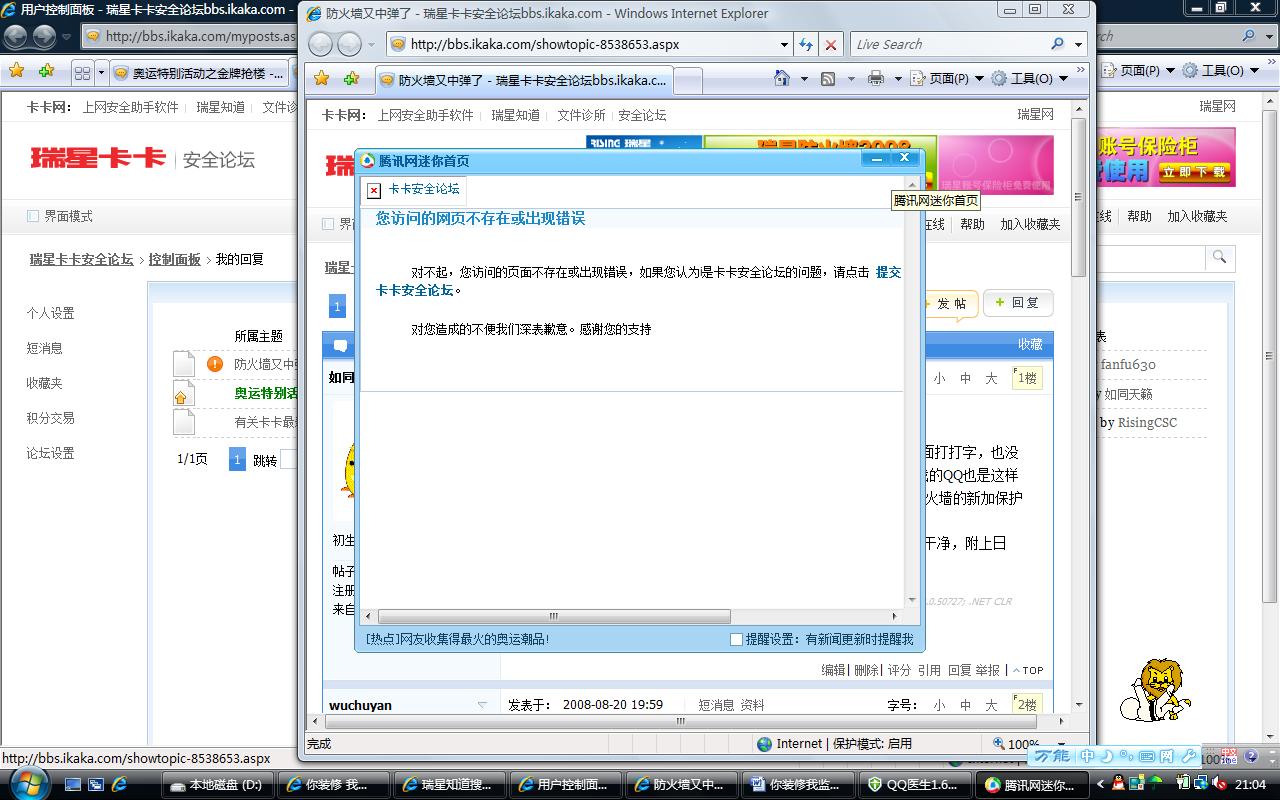Image resolution: width=1280 pixels, height=800 pixels.
Task: Minimize the 腾讯网迷你首页 popup
Action: (x=877, y=158)
